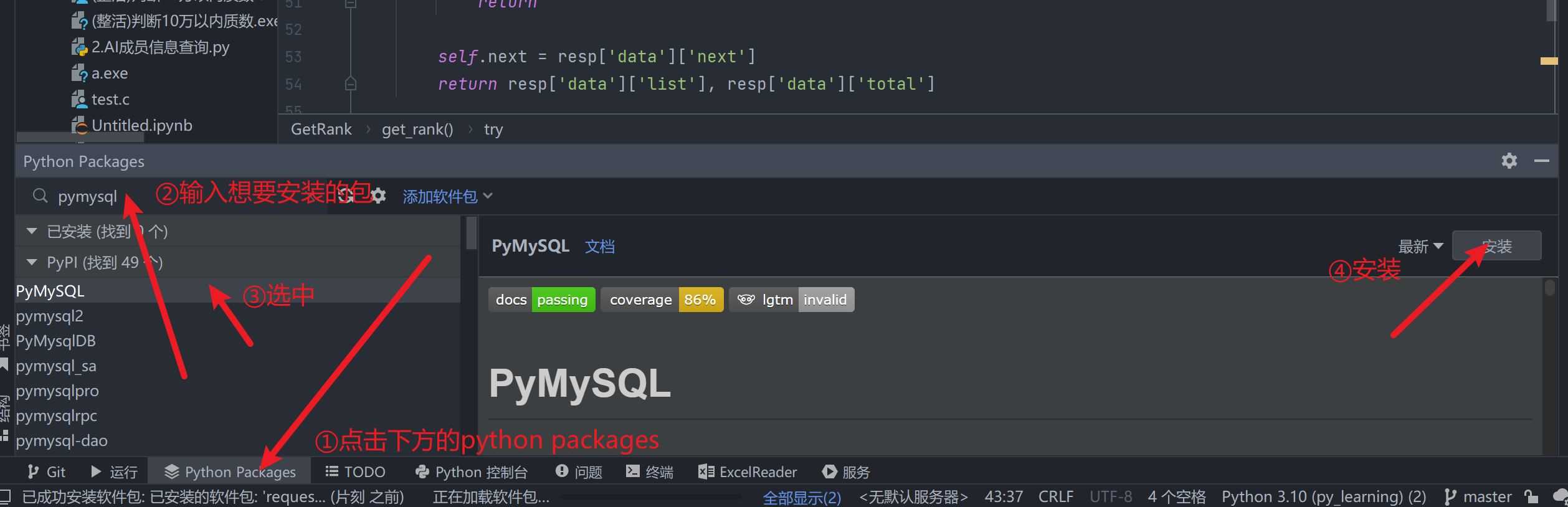Click the Terminal icon
Image resolution: width=1568 pixels, height=507 pixels.
[x=632, y=471]
